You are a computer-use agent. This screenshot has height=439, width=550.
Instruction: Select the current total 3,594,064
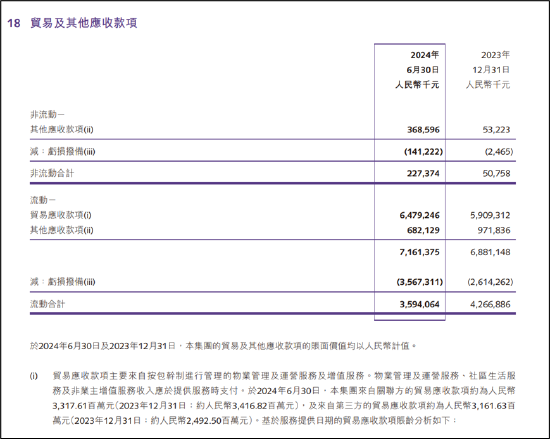point(419,304)
